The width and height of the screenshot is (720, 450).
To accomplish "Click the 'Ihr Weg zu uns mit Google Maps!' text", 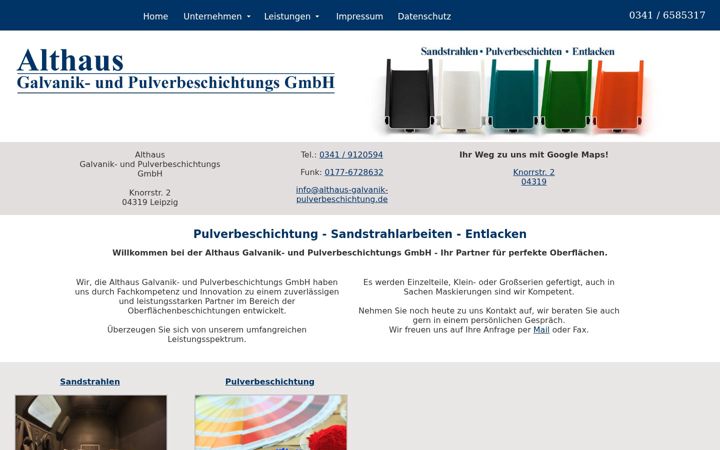I will [x=534, y=155].
